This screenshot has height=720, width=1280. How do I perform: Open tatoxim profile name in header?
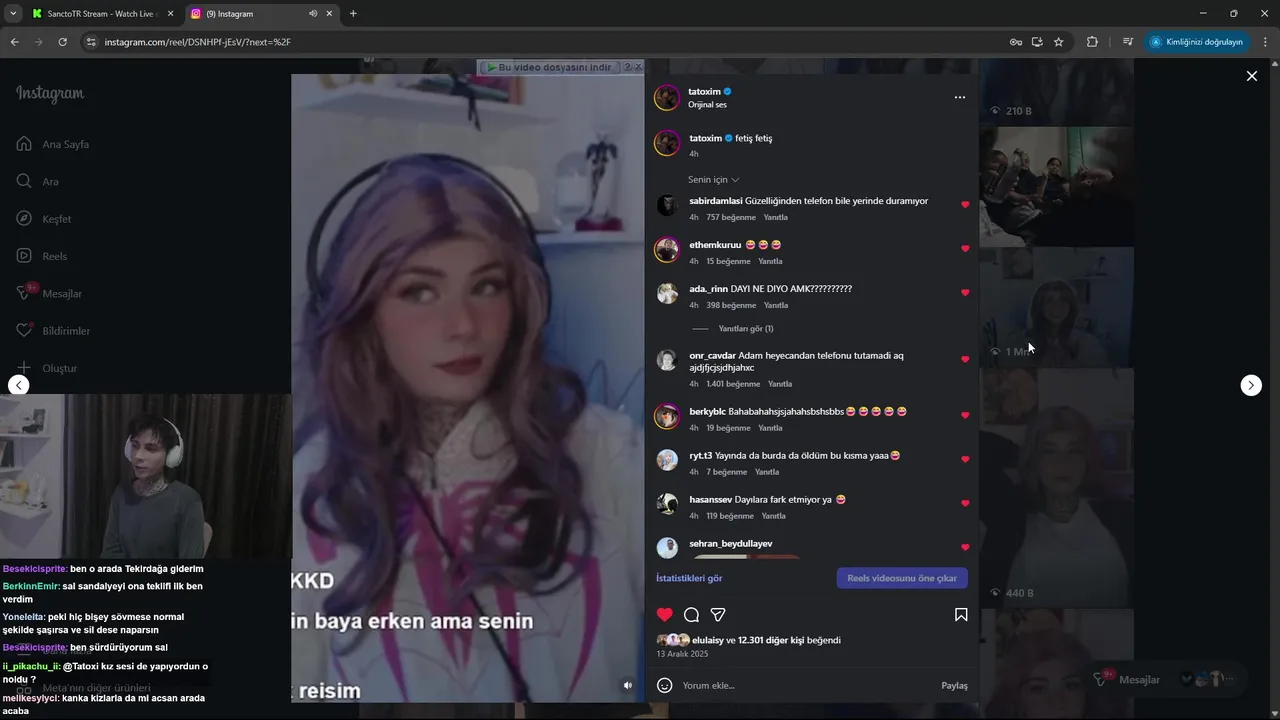704,91
